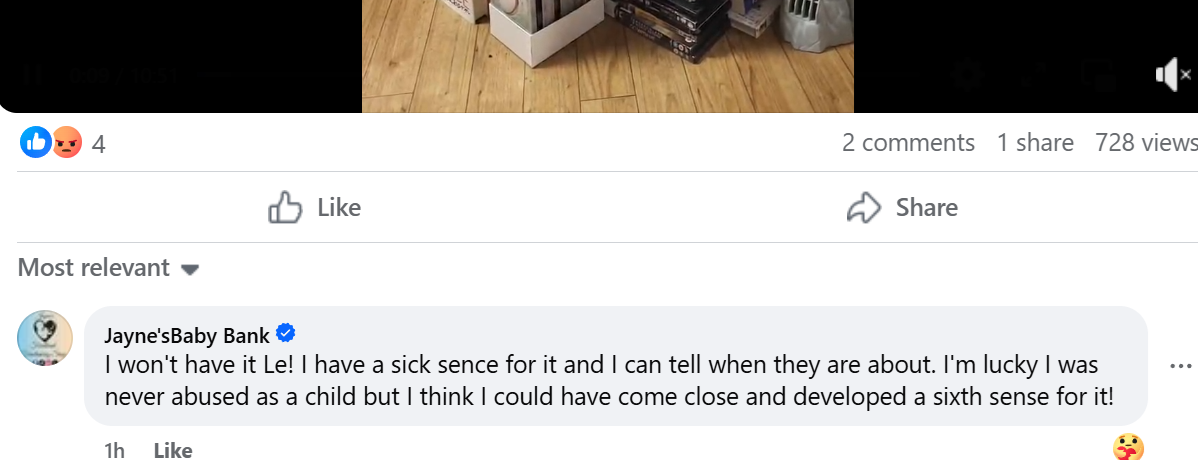The image size is (1198, 460).
Task: Click the blue verified badge
Action: [285, 334]
